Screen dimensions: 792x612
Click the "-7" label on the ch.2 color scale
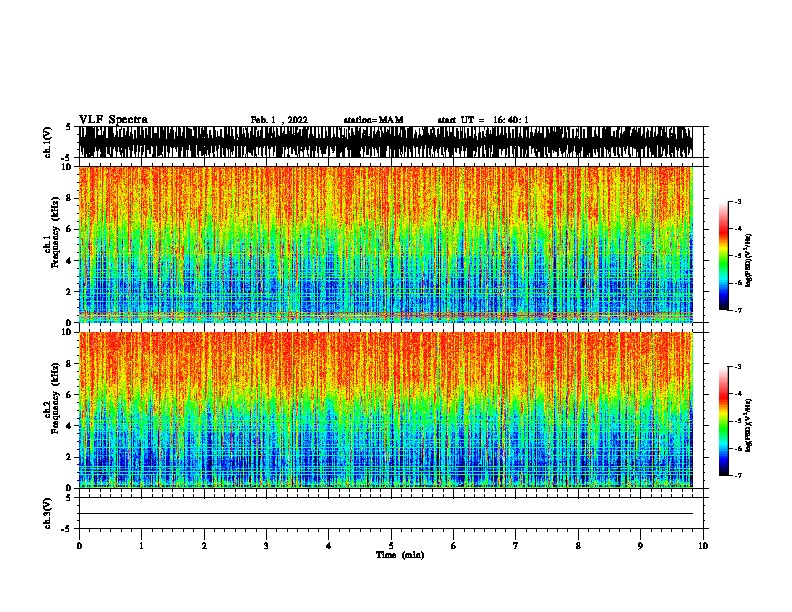pos(737,475)
